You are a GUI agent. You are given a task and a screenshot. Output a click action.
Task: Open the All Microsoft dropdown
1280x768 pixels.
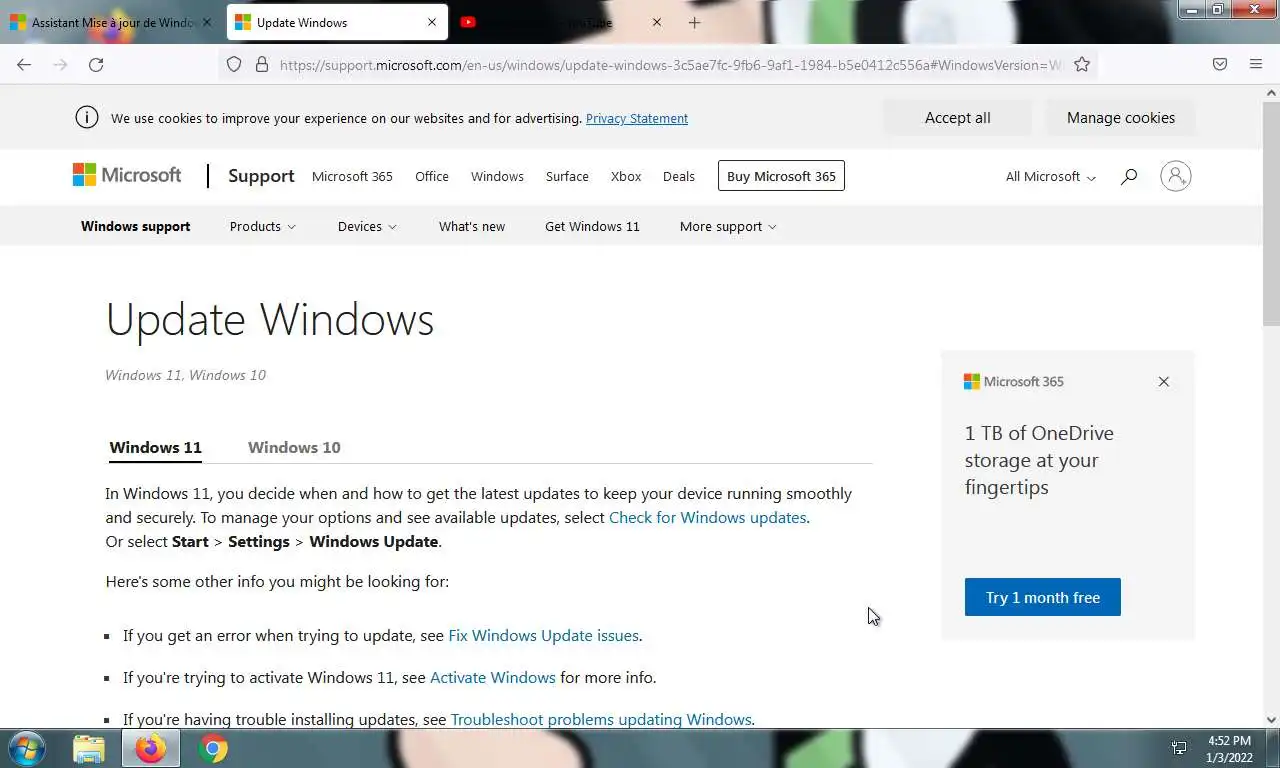coord(1051,177)
